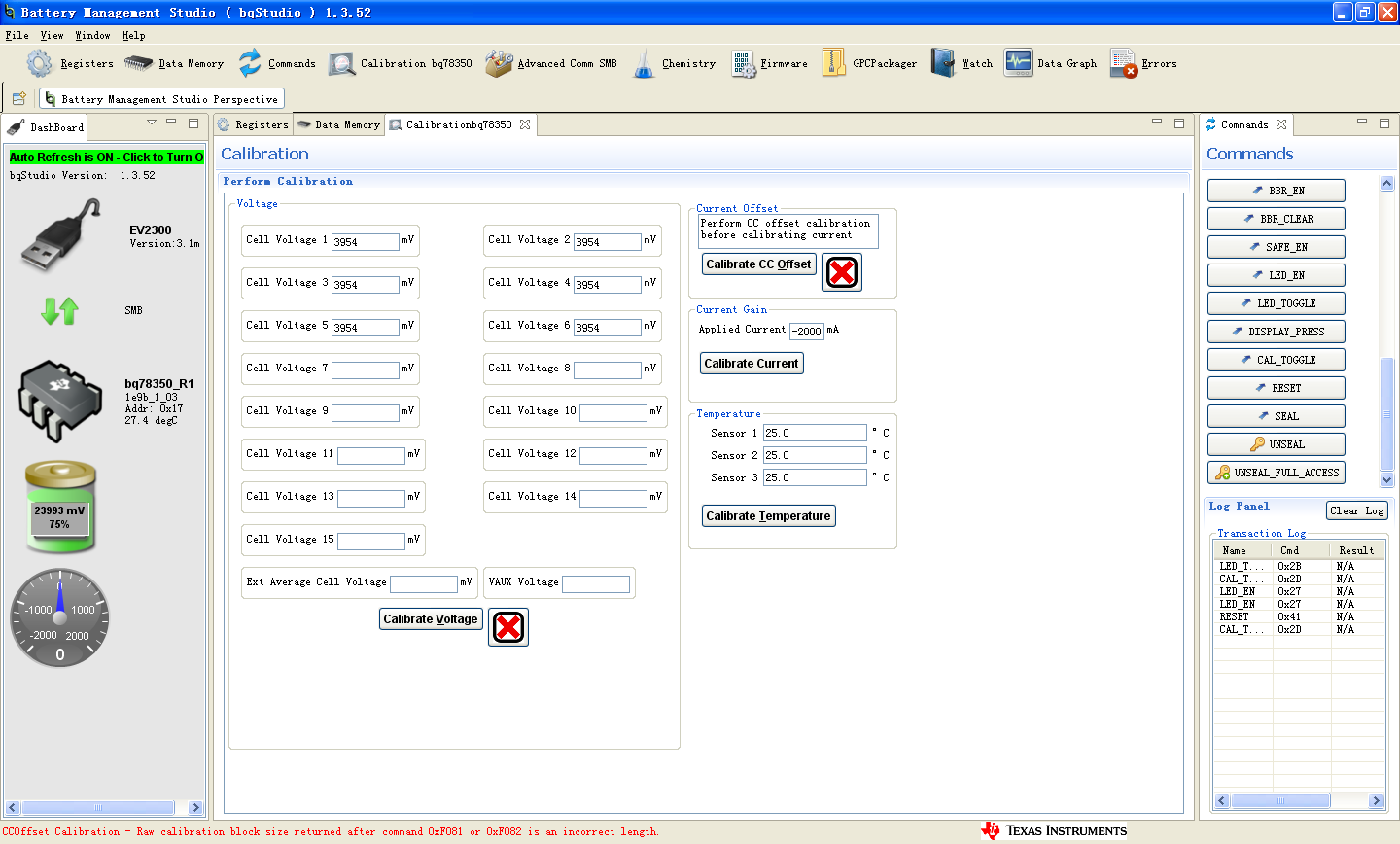Toggle Auto Refresh off in the dashboard

tap(107, 157)
